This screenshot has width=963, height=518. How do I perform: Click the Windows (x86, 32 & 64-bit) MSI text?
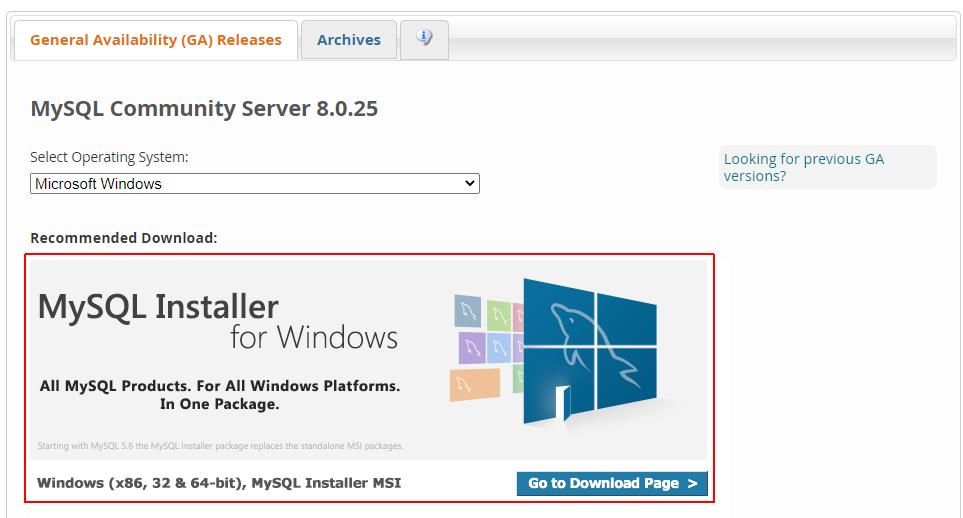[219, 483]
